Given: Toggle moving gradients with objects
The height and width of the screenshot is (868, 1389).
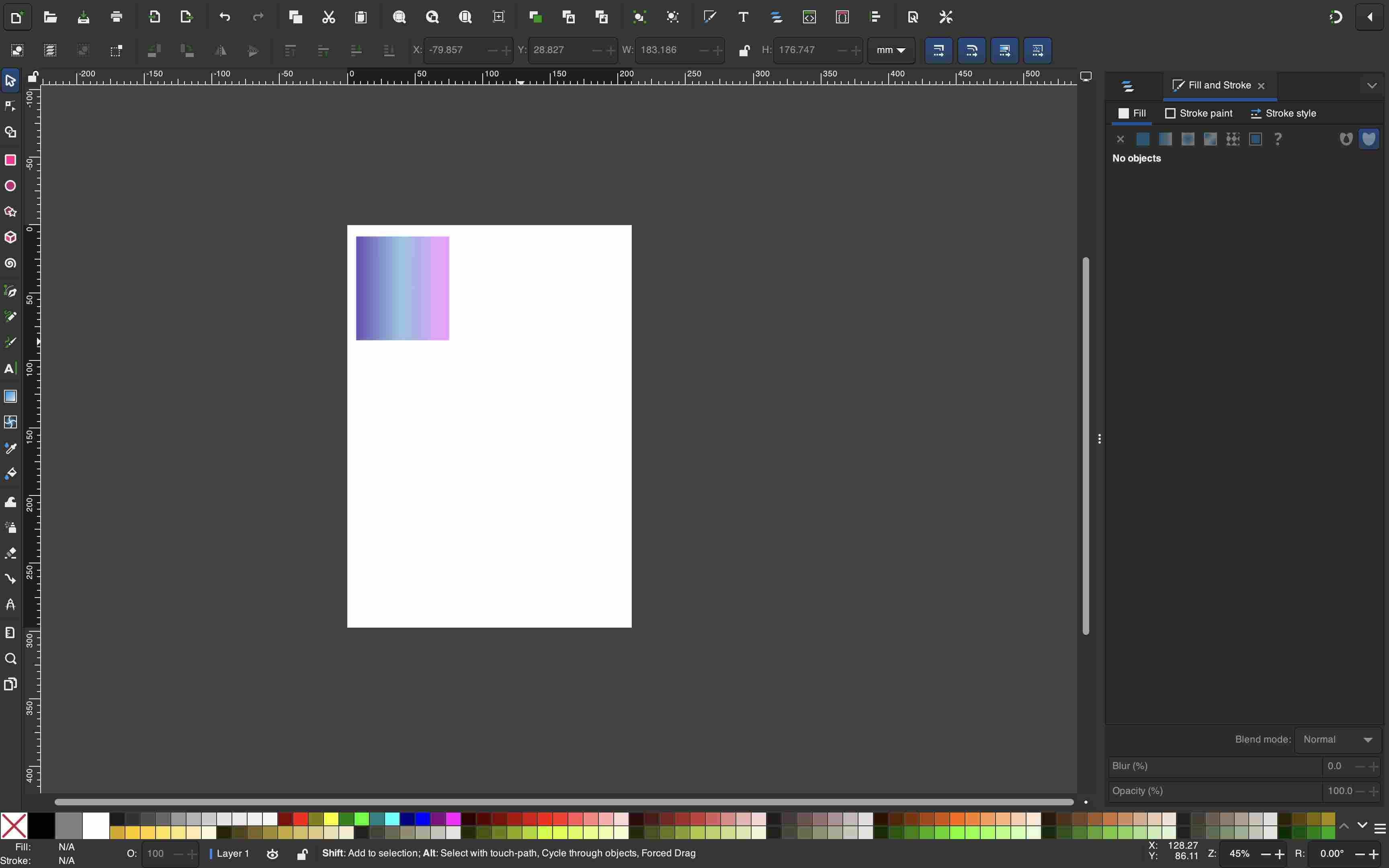Looking at the screenshot, I should pos(1005,51).
